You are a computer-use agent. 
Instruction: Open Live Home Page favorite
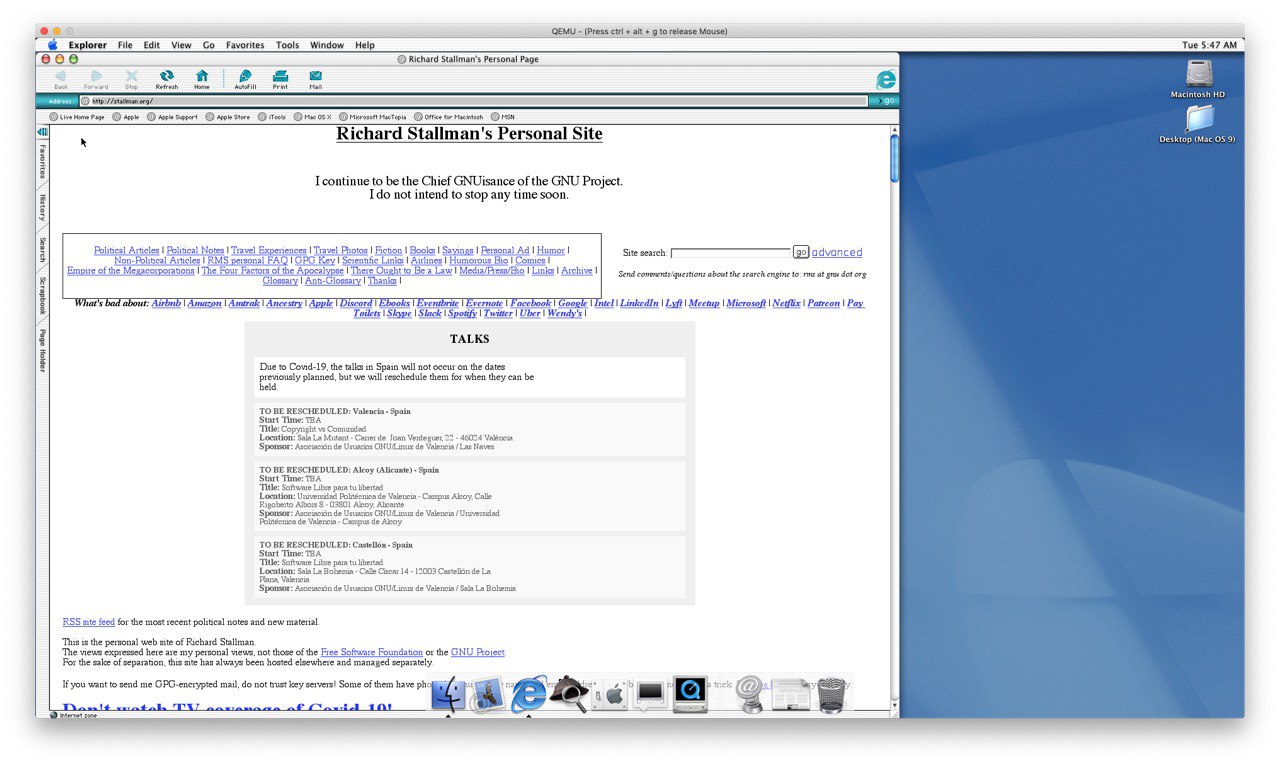(77, 117)
